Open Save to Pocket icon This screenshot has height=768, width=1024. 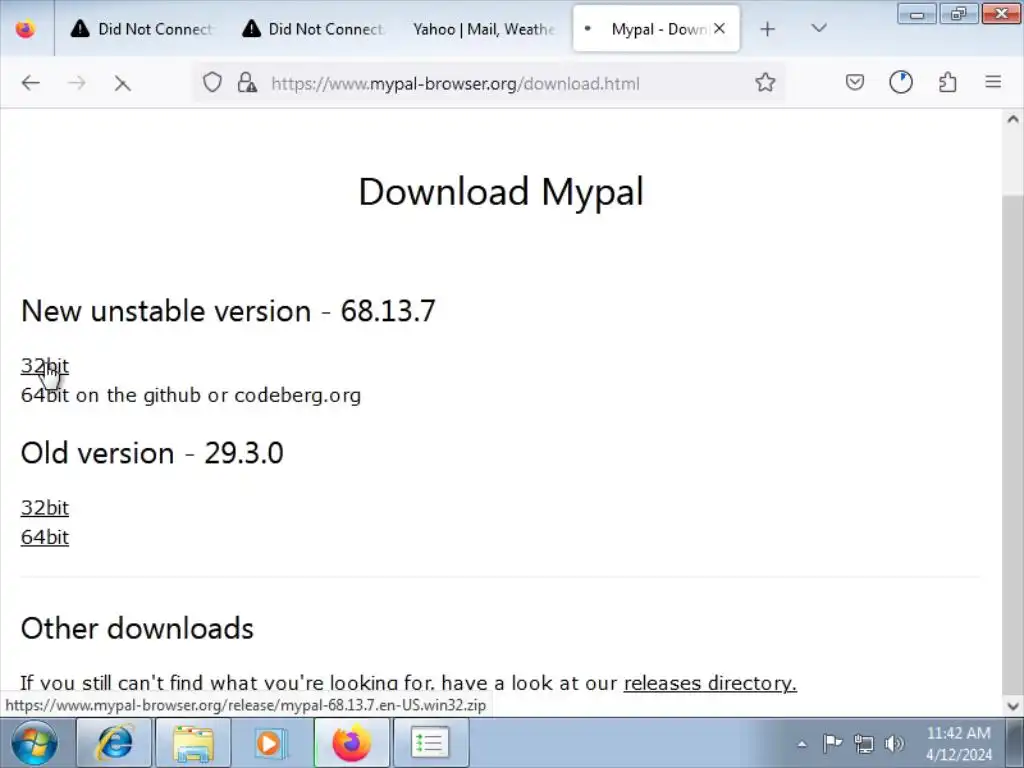(855, 82)
